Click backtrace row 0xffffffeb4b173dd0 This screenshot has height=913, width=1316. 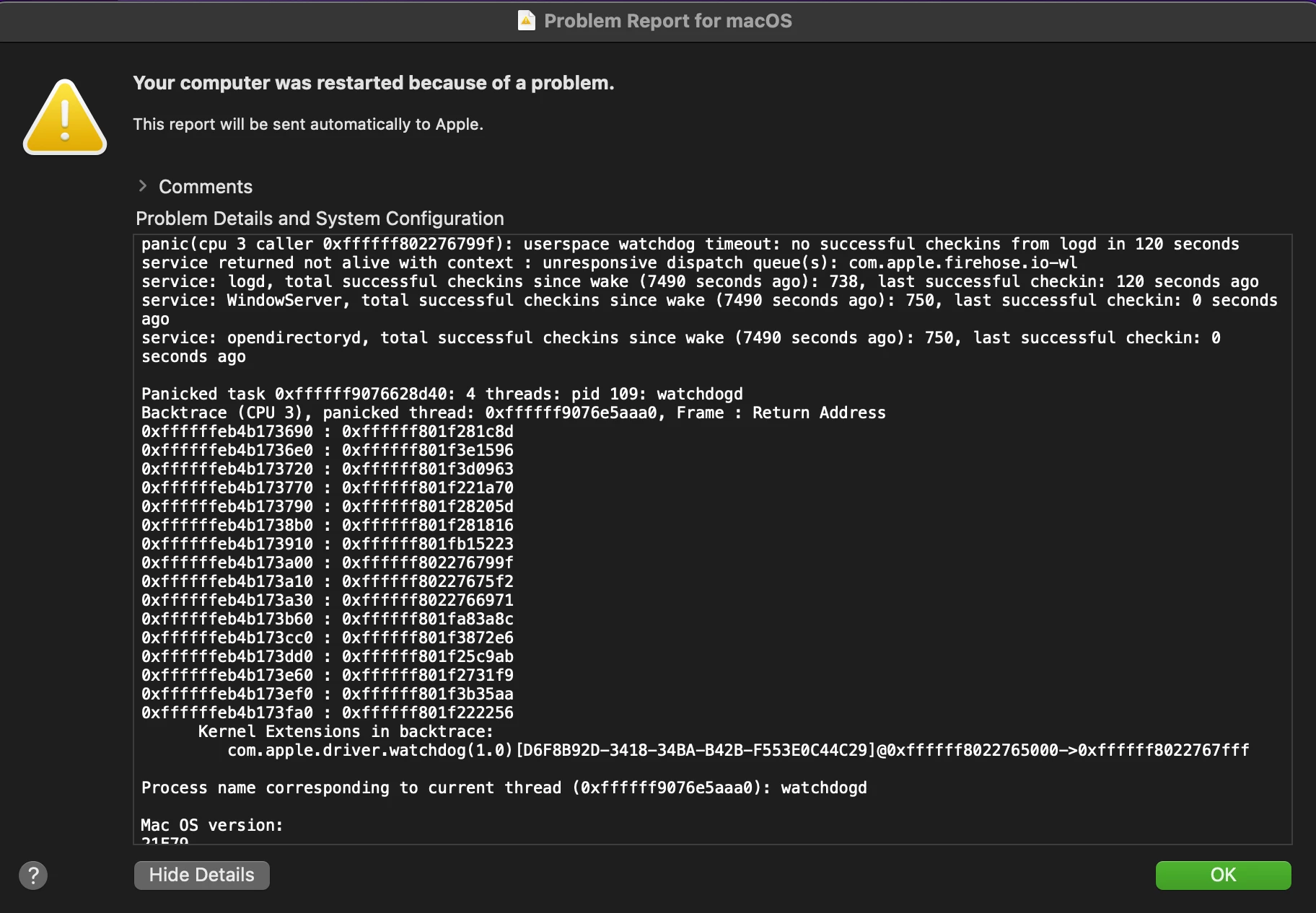(x=327, y=657)
